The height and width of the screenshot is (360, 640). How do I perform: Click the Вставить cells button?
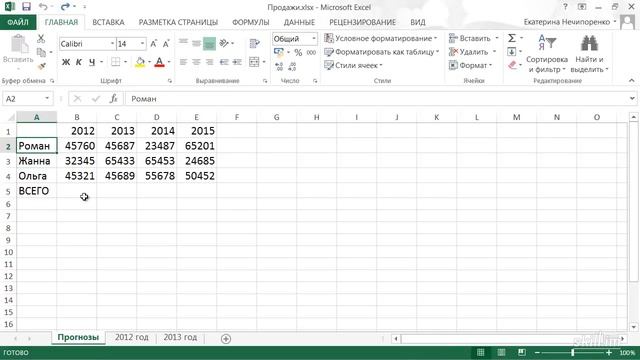[470, 38]
